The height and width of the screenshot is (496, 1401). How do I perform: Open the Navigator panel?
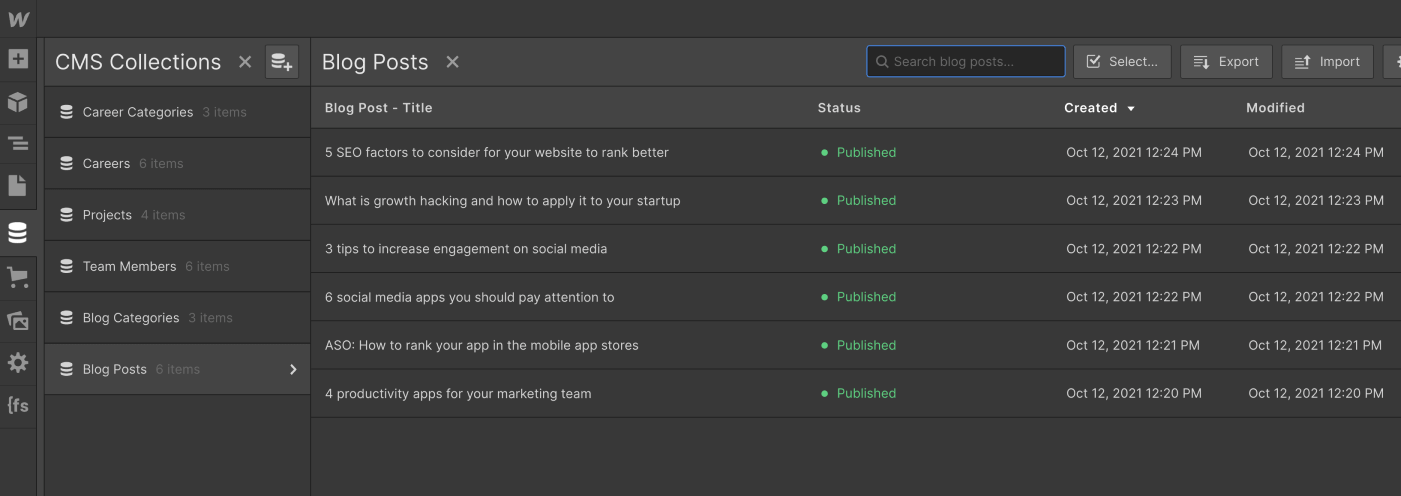click(x=18, y=144)
